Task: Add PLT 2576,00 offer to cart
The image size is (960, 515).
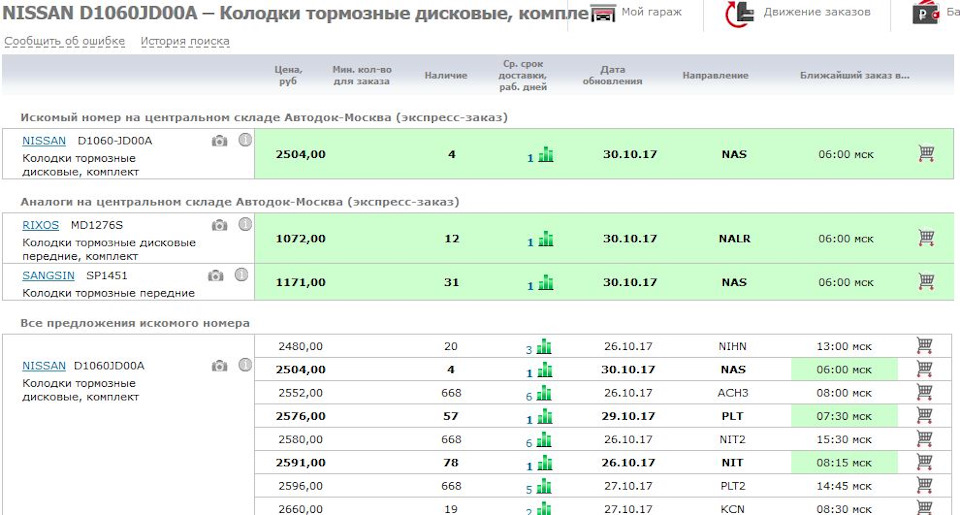Action: tap(924, 415)
